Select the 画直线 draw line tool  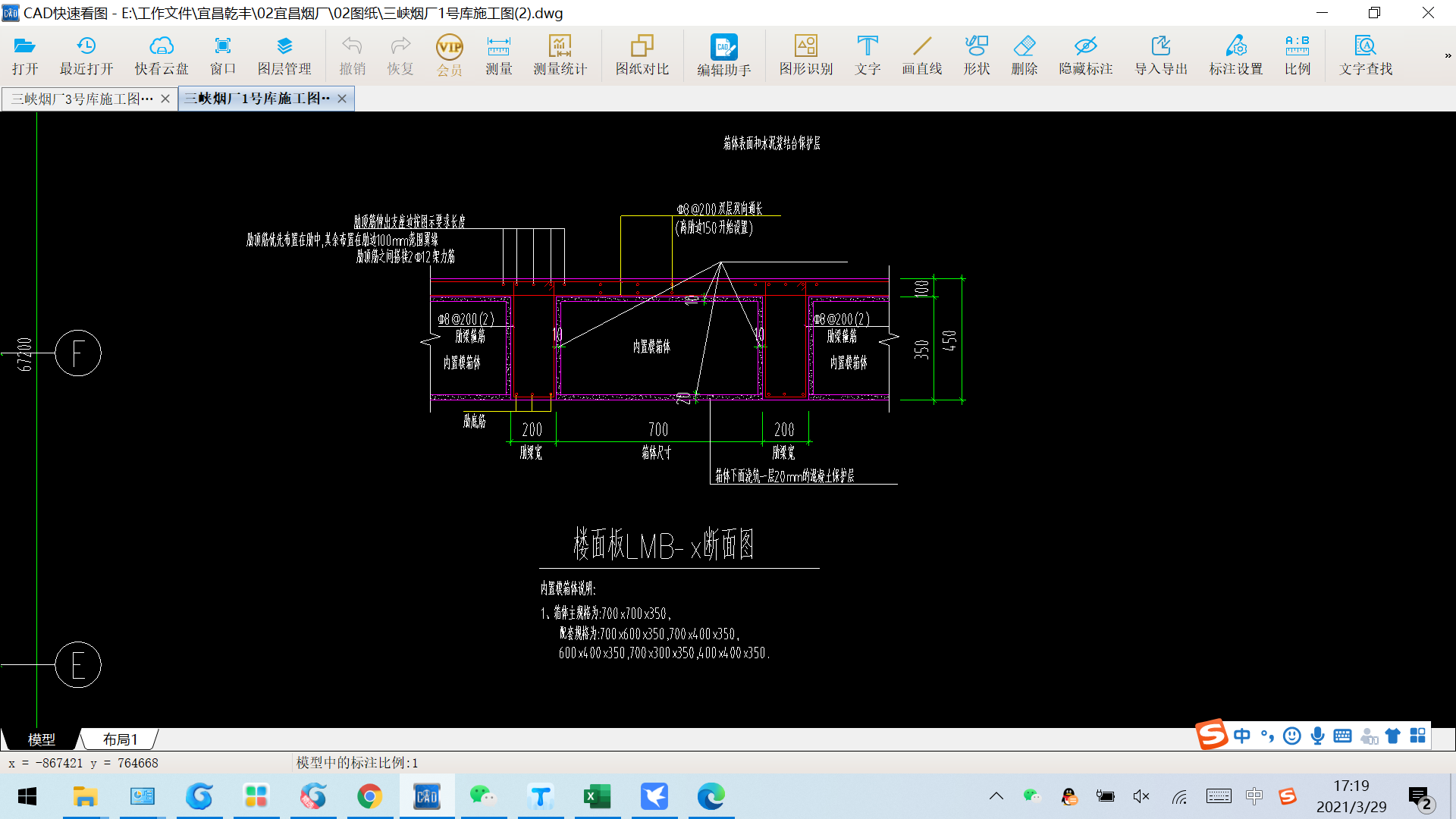pyautogui.click(x=921, y=56)
